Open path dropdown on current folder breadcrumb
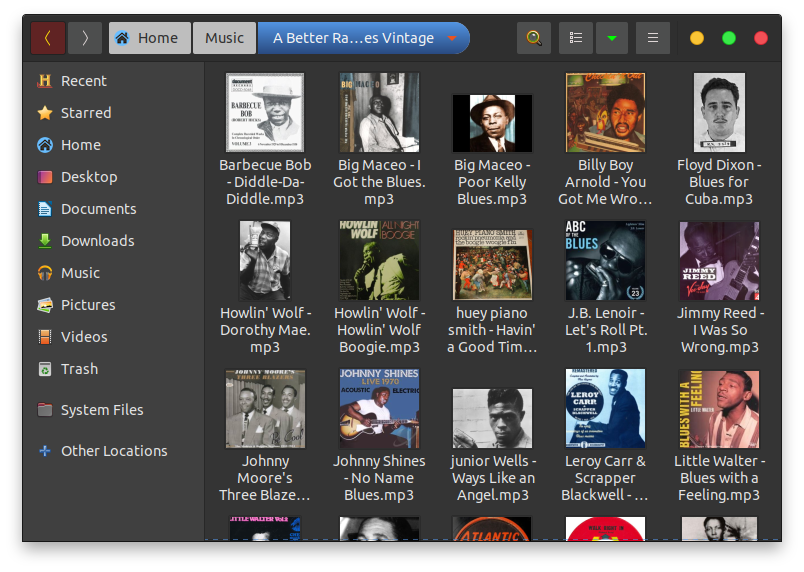The height and width of the screenshot is (572, 804). tap(452, 38)
